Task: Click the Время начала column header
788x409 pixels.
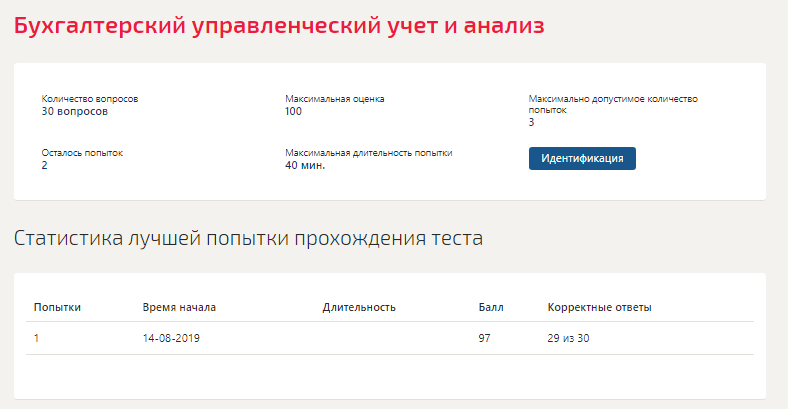Action: pos(179,307)
